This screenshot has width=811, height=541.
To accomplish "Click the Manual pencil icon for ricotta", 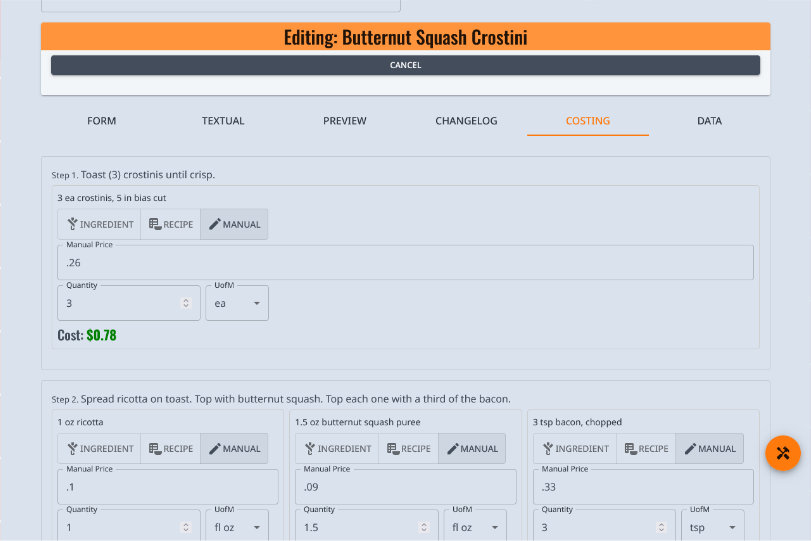I will pyautogui.click(x=216, y=449).
